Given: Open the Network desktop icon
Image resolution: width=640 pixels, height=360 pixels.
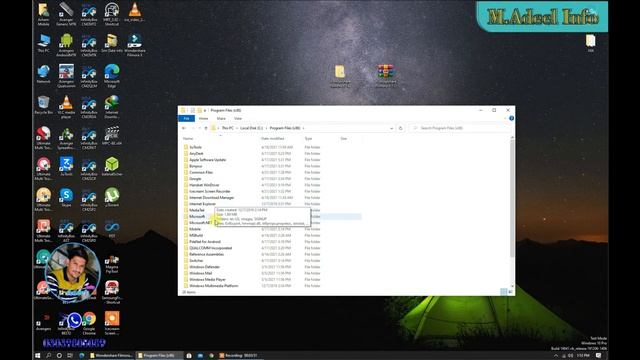Looking at the screenshot, I should [x=43, y=74].
